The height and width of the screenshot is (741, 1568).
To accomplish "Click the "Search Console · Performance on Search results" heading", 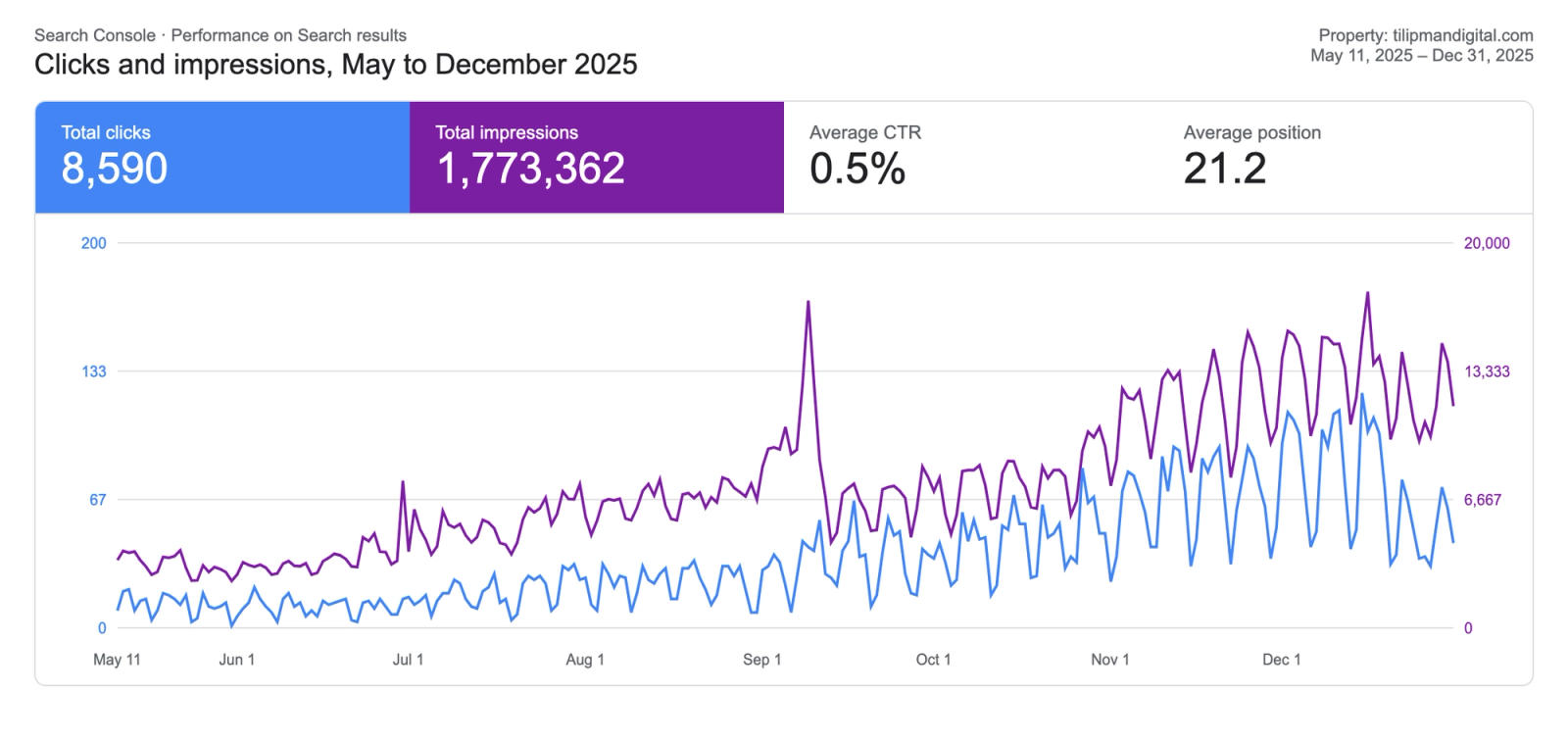I will point(220,35).
